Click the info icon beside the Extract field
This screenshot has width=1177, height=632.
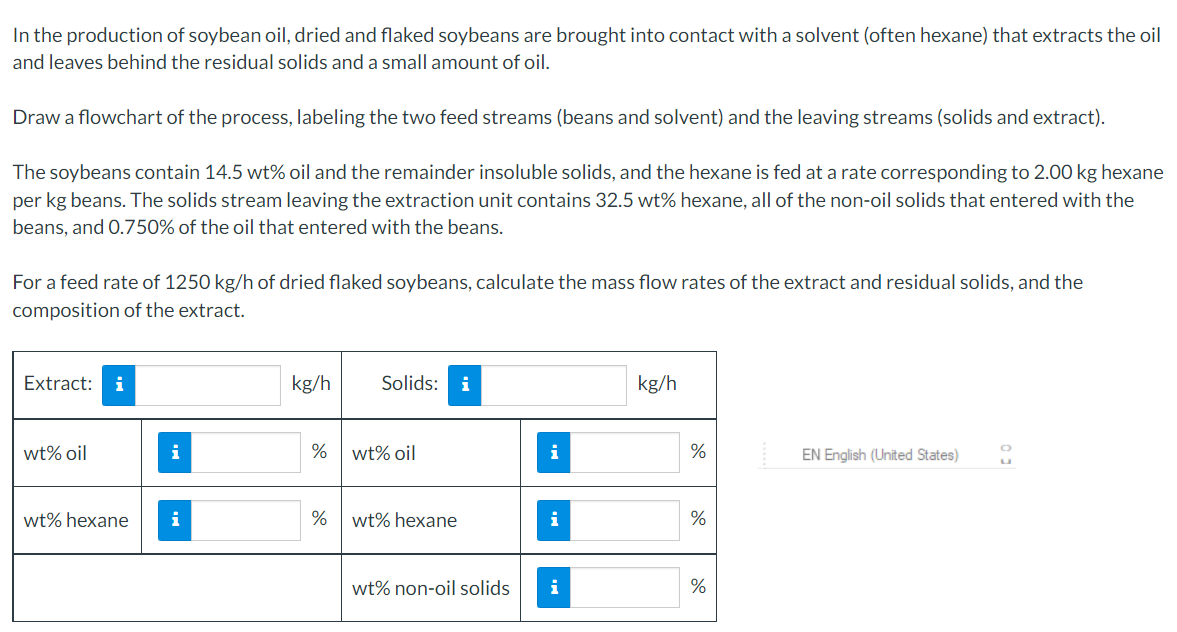click(x=118, y=385)
